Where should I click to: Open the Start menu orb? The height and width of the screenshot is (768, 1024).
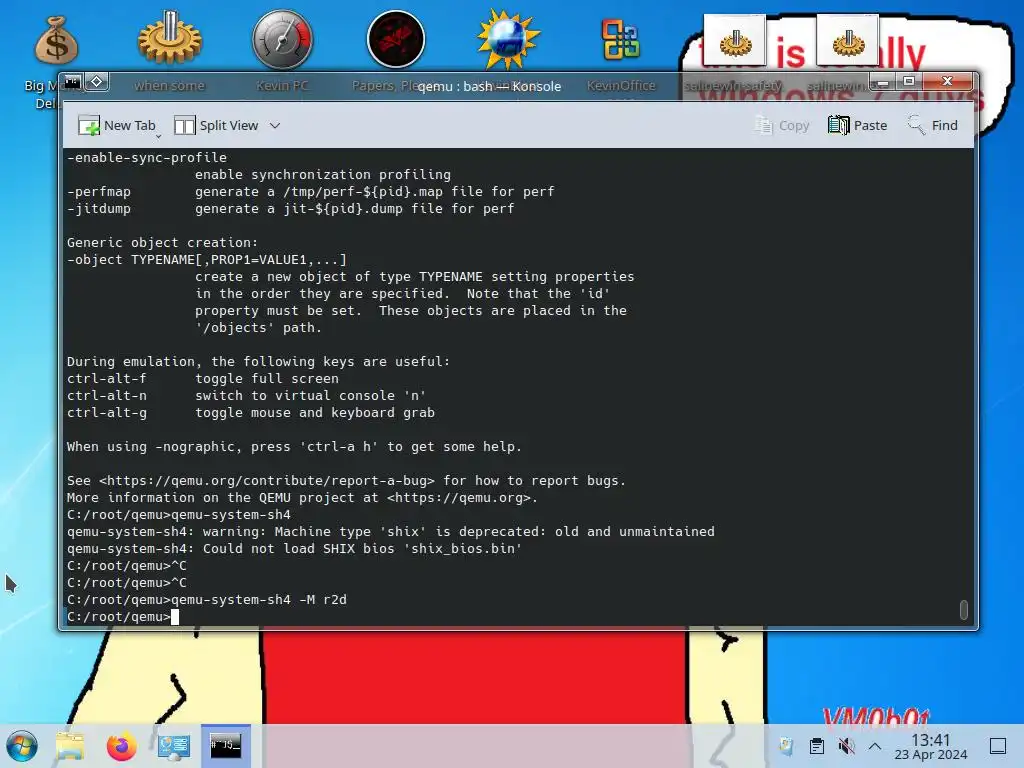coord(22,746)
